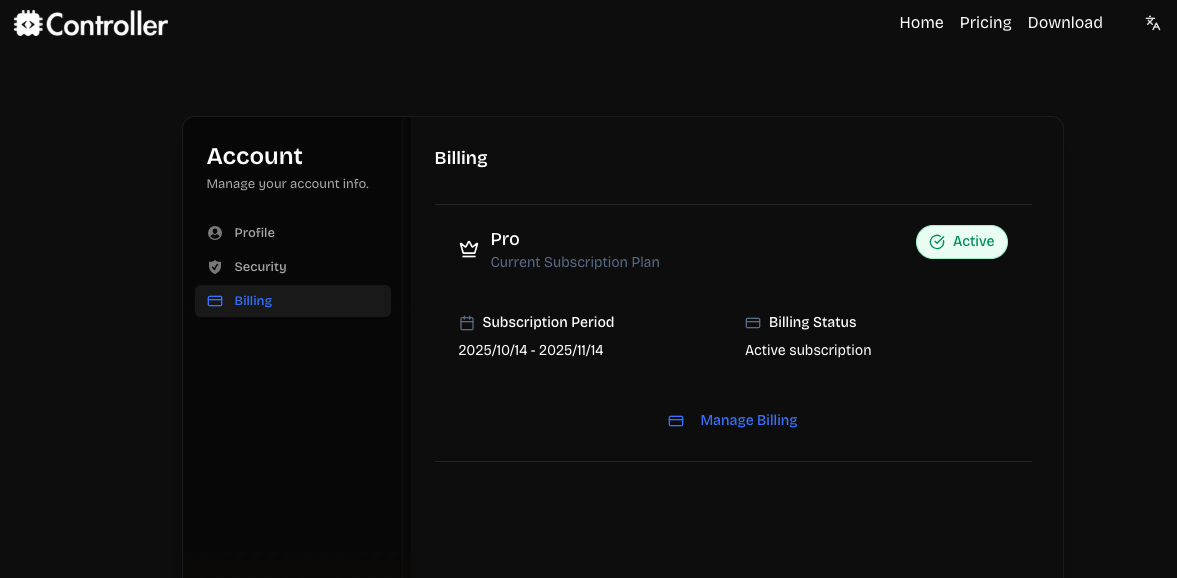Click the Pro plan name
Screen dimensions: 1177x578
[505, 239]
